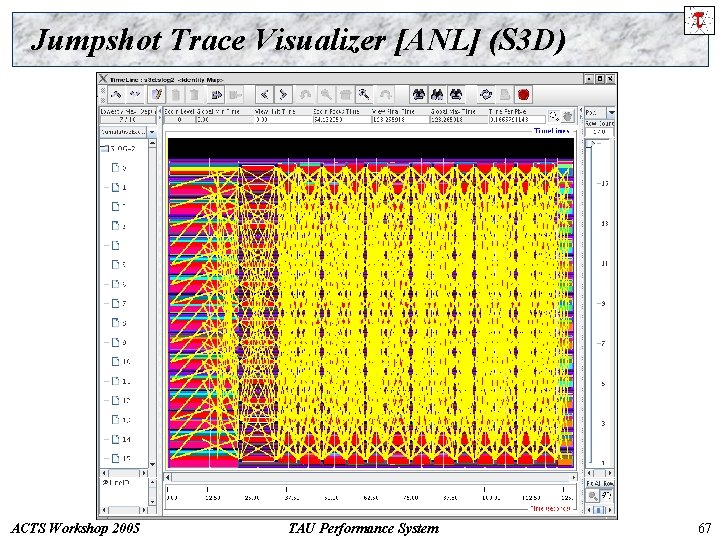Select timeline row 10 in tree

(121, 361)
